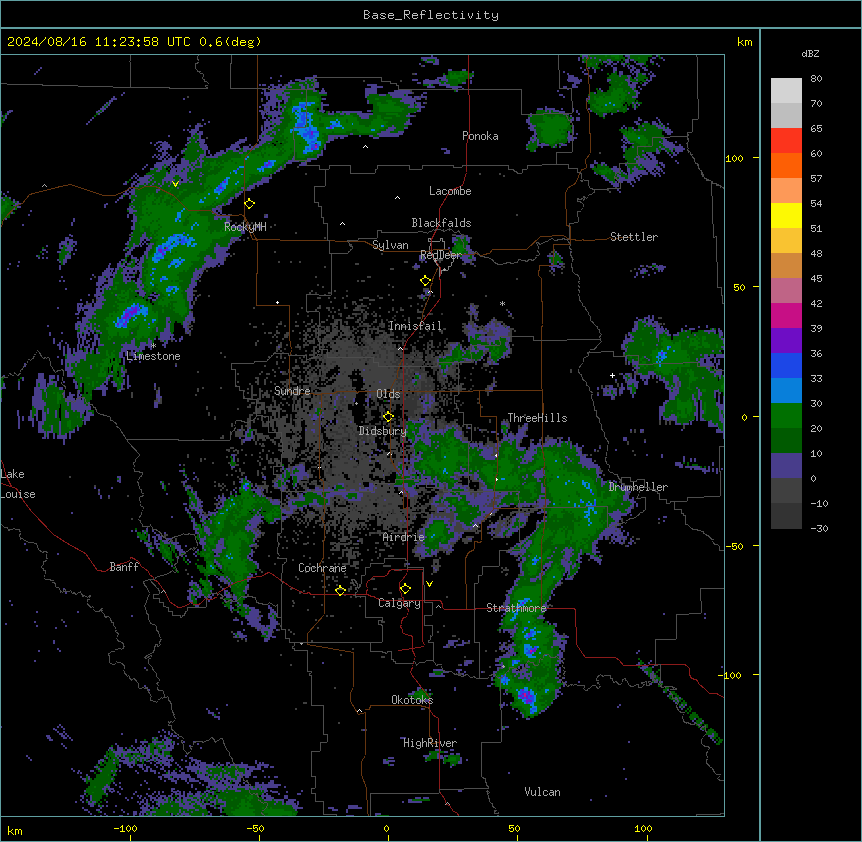This screenshot has height=842, width=862.
Task: Select the Innisfail label
Action: coord(415,326)
